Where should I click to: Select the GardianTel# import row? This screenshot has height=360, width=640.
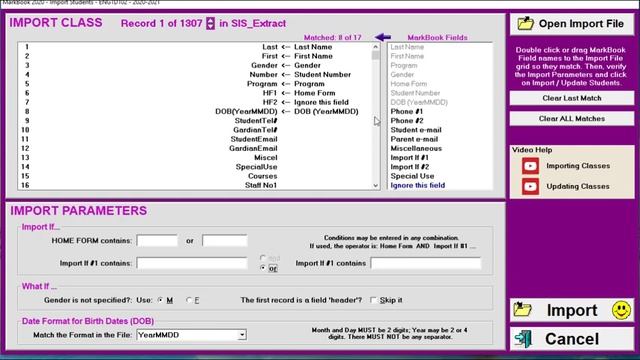coord(195,130)
